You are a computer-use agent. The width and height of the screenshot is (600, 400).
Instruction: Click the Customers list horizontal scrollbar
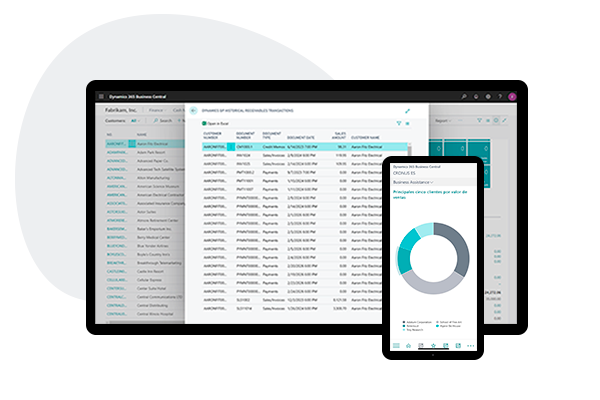145,322
